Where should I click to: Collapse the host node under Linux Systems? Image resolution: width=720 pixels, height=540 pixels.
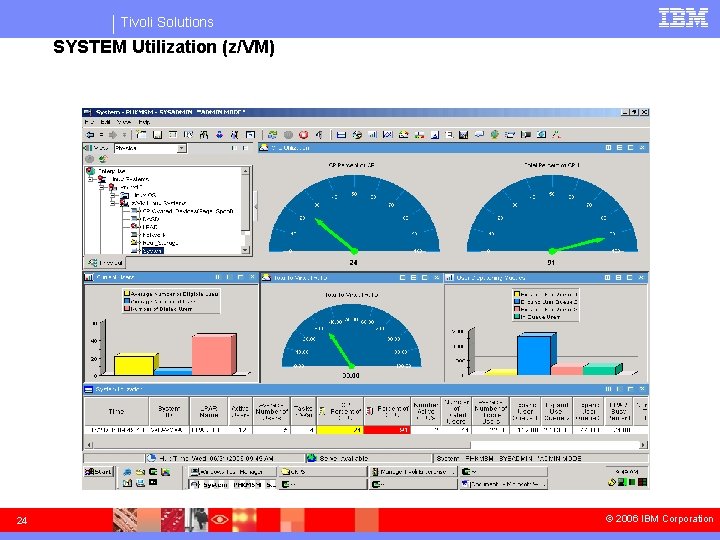pos(101,187)
